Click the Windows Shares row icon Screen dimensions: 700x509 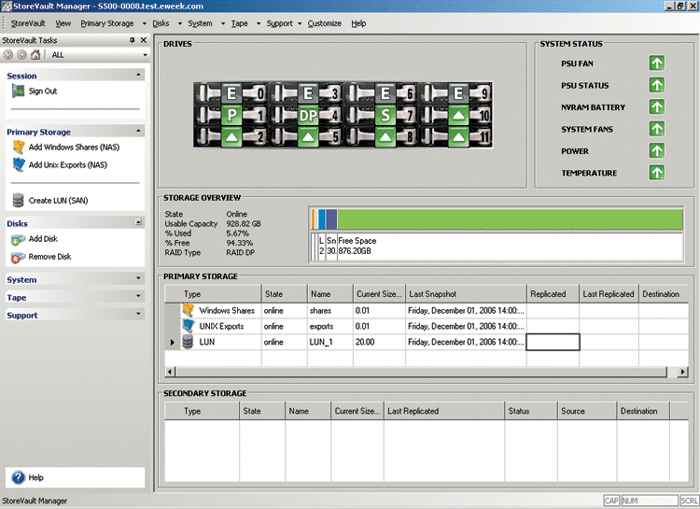pyautogui.click(x=188, y=310)
